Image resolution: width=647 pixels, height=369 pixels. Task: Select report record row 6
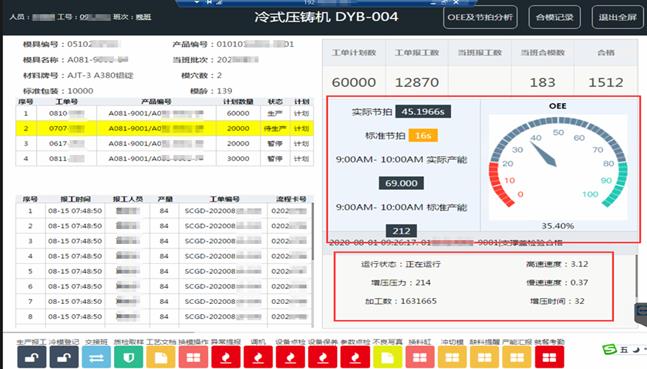(164, 286)
